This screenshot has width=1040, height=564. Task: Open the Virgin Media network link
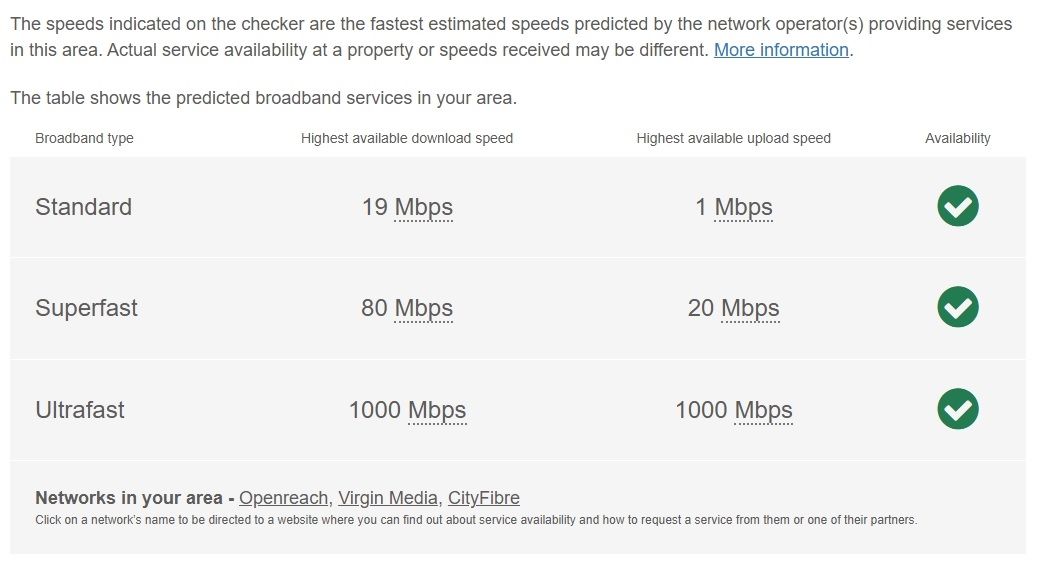(x=388, y=498)
